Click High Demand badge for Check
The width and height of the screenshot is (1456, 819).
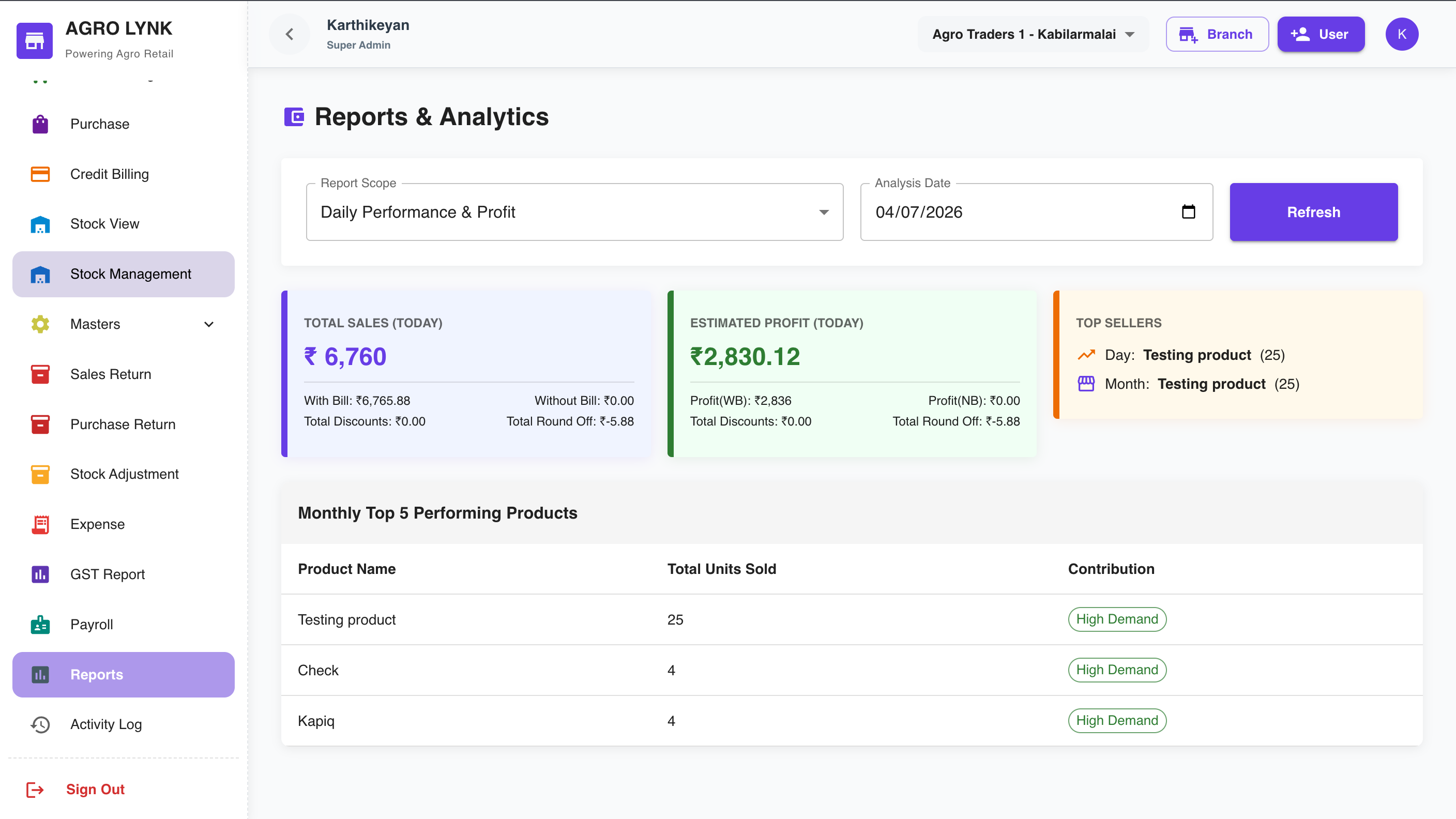[x=1117, y=670]
